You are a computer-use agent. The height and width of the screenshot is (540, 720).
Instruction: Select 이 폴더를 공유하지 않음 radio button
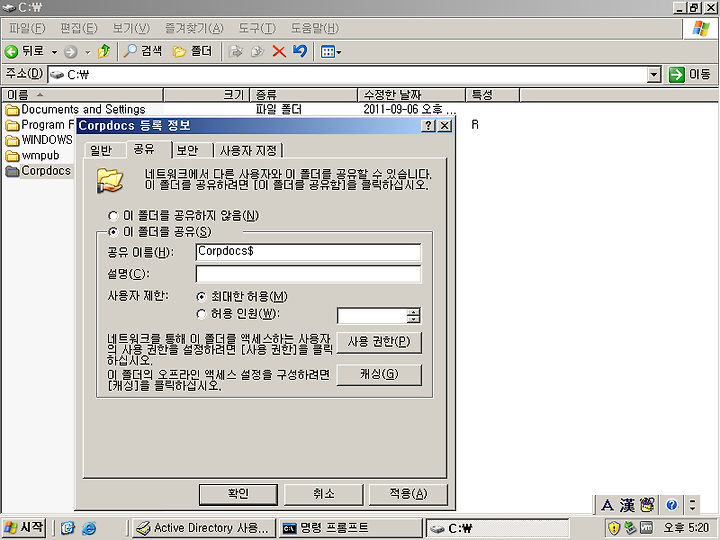[x=112, y=215]
